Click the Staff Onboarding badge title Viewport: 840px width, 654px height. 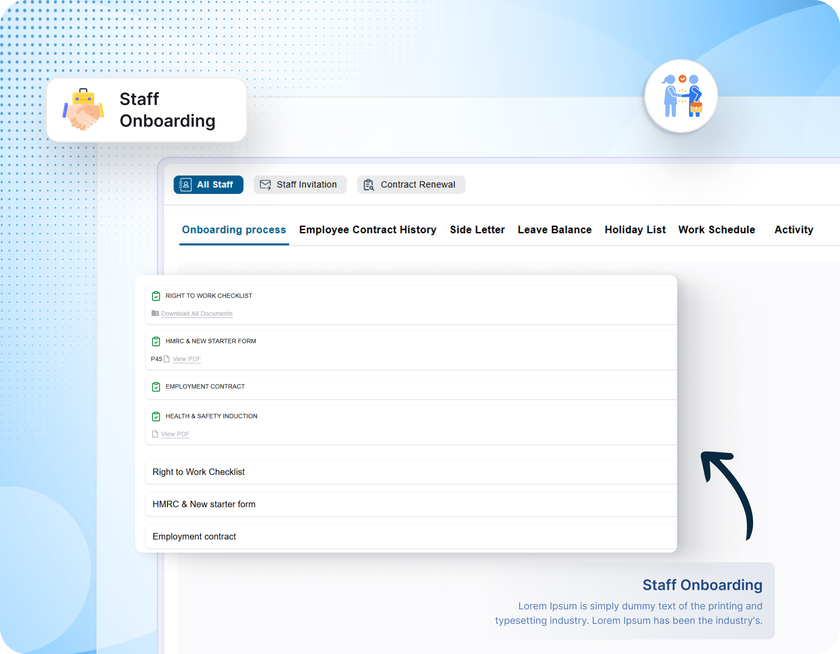[167, 110]
